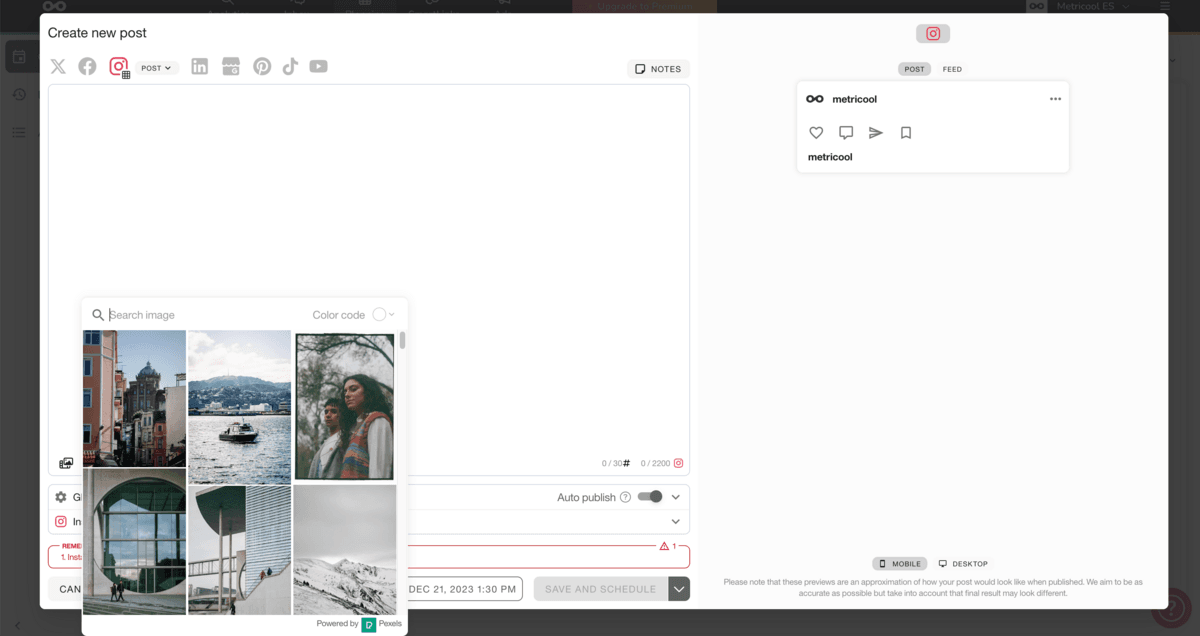Click the Facebook network icon
Screen dimensions: 1200x636
[x=87, y=66]
